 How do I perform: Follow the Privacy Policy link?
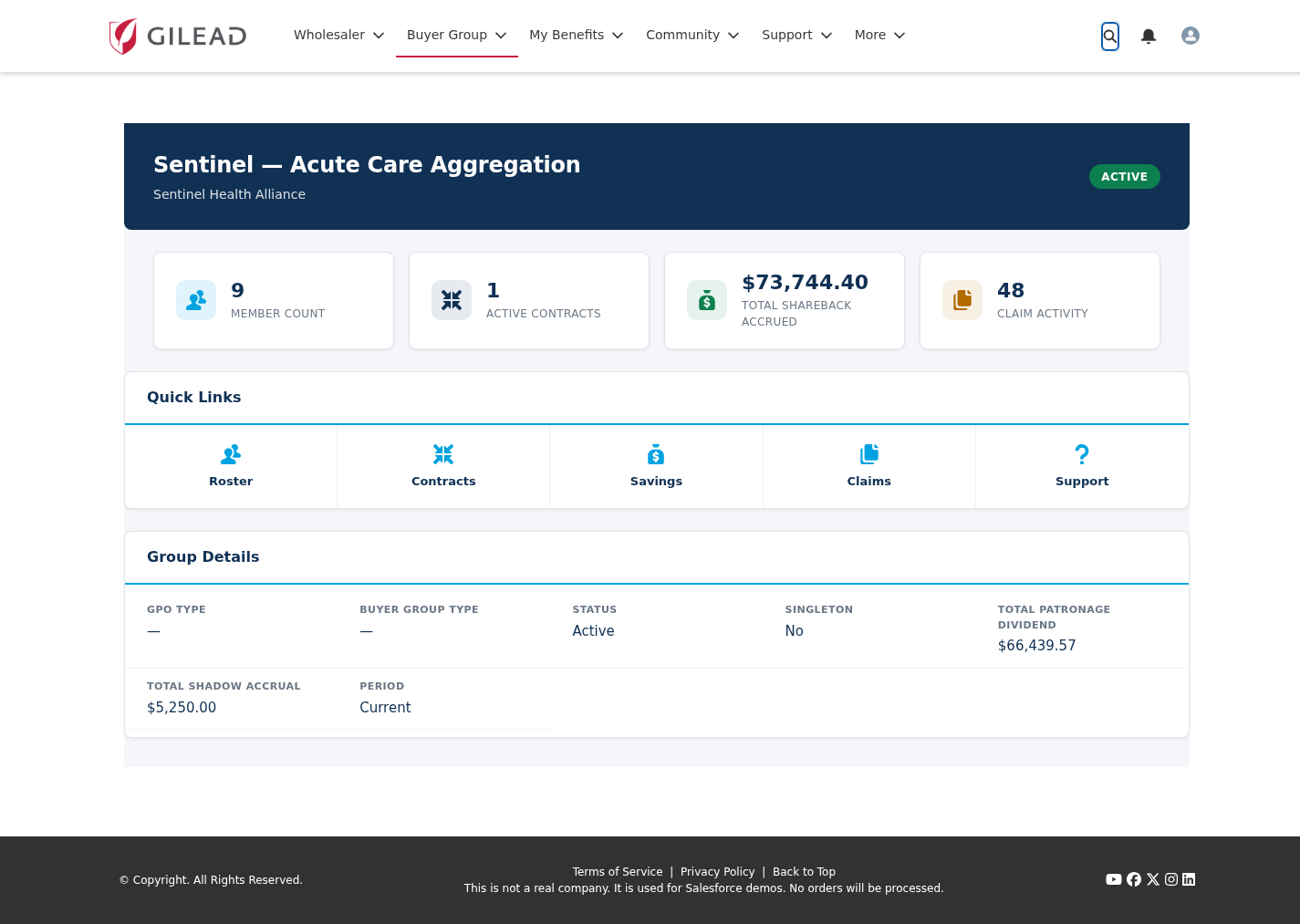tap(718, 872)
